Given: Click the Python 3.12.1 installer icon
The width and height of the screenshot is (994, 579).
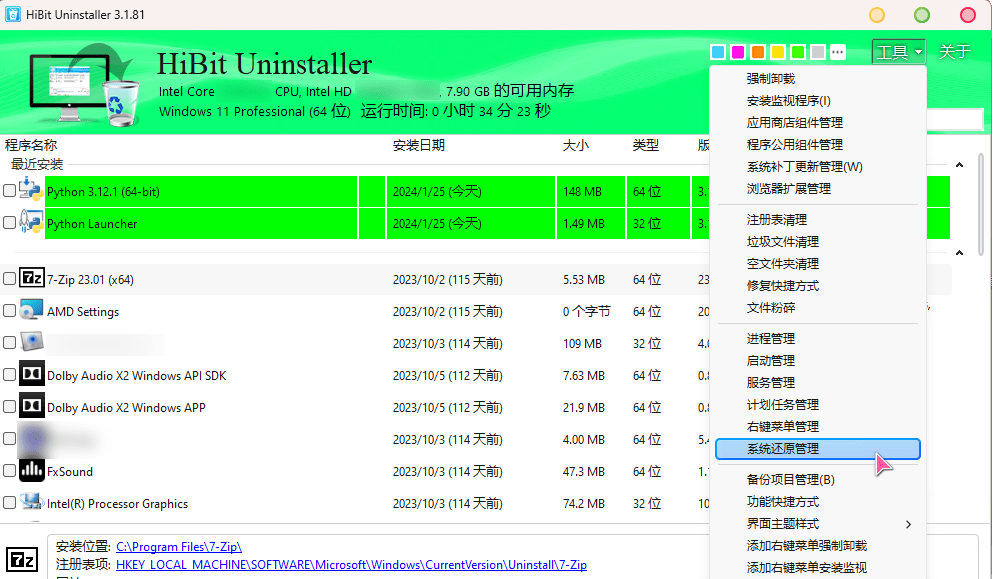Looking at the screenshot, I should pyautogui.click(x=31, y=191).
